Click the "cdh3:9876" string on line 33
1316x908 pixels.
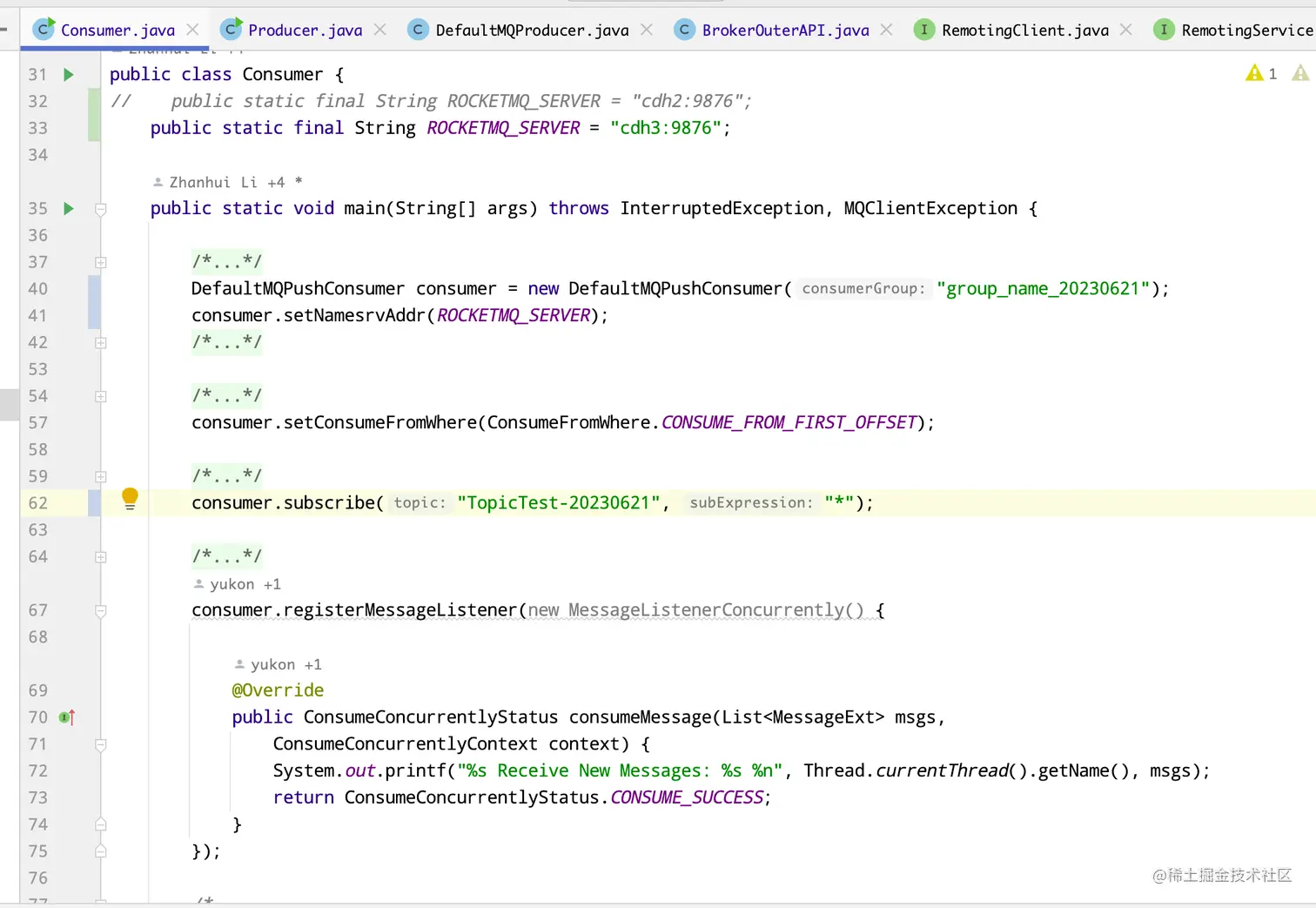click(666, 128)
